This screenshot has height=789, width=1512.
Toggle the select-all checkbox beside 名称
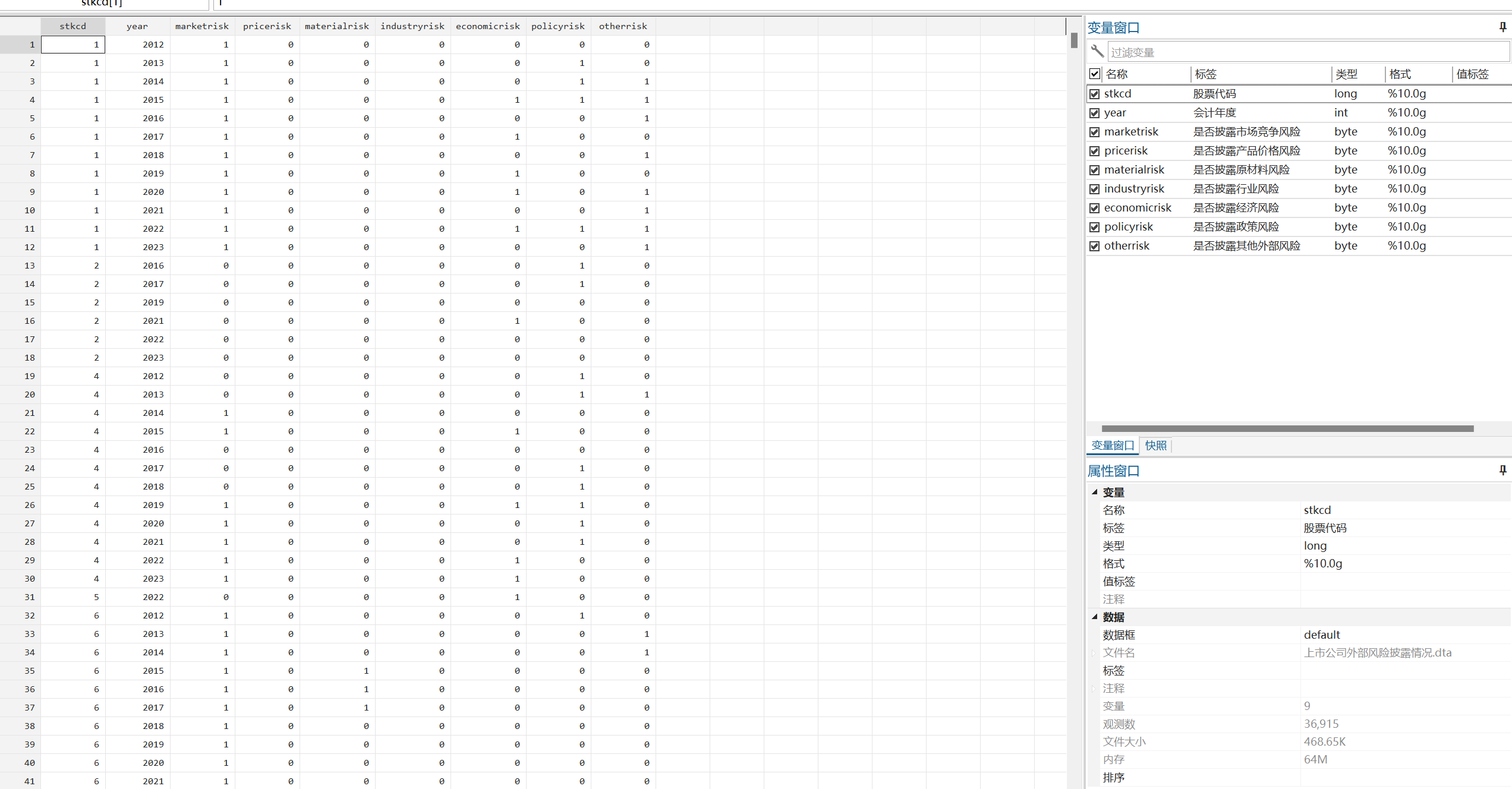[1095, 74]
